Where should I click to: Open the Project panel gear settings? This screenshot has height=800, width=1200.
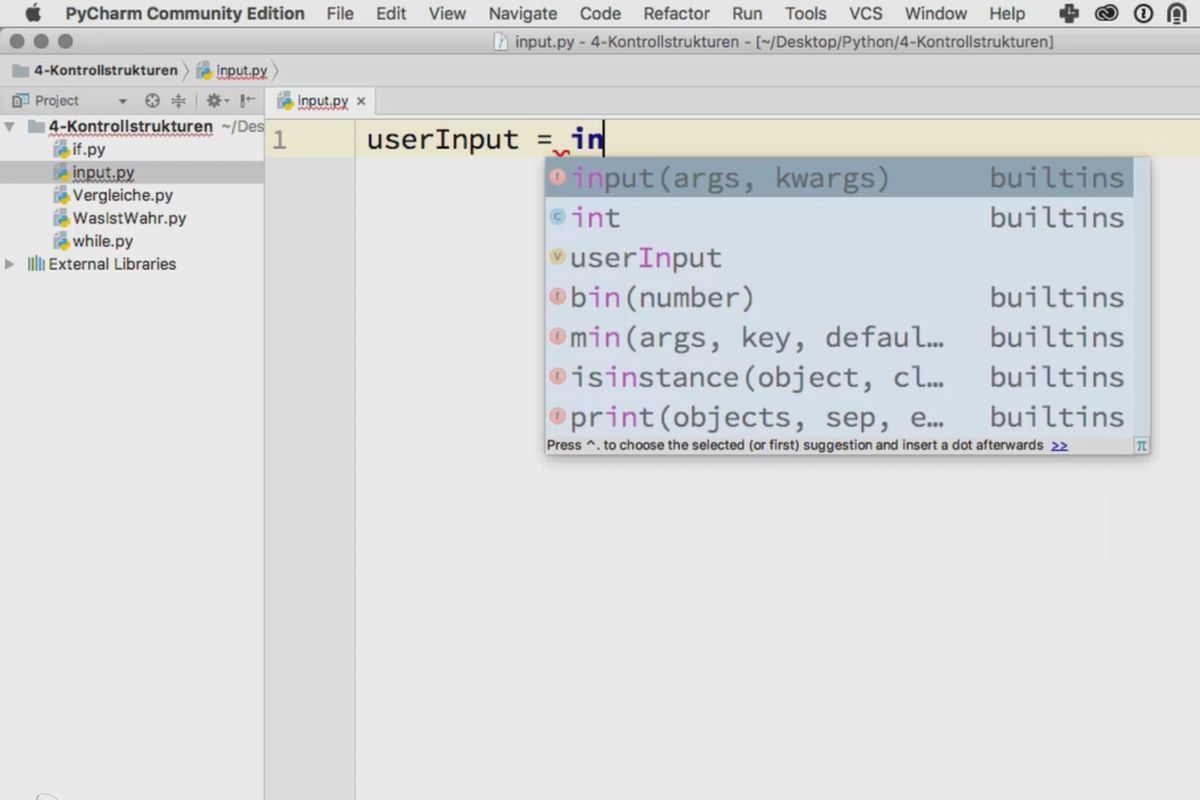point(217,100)
